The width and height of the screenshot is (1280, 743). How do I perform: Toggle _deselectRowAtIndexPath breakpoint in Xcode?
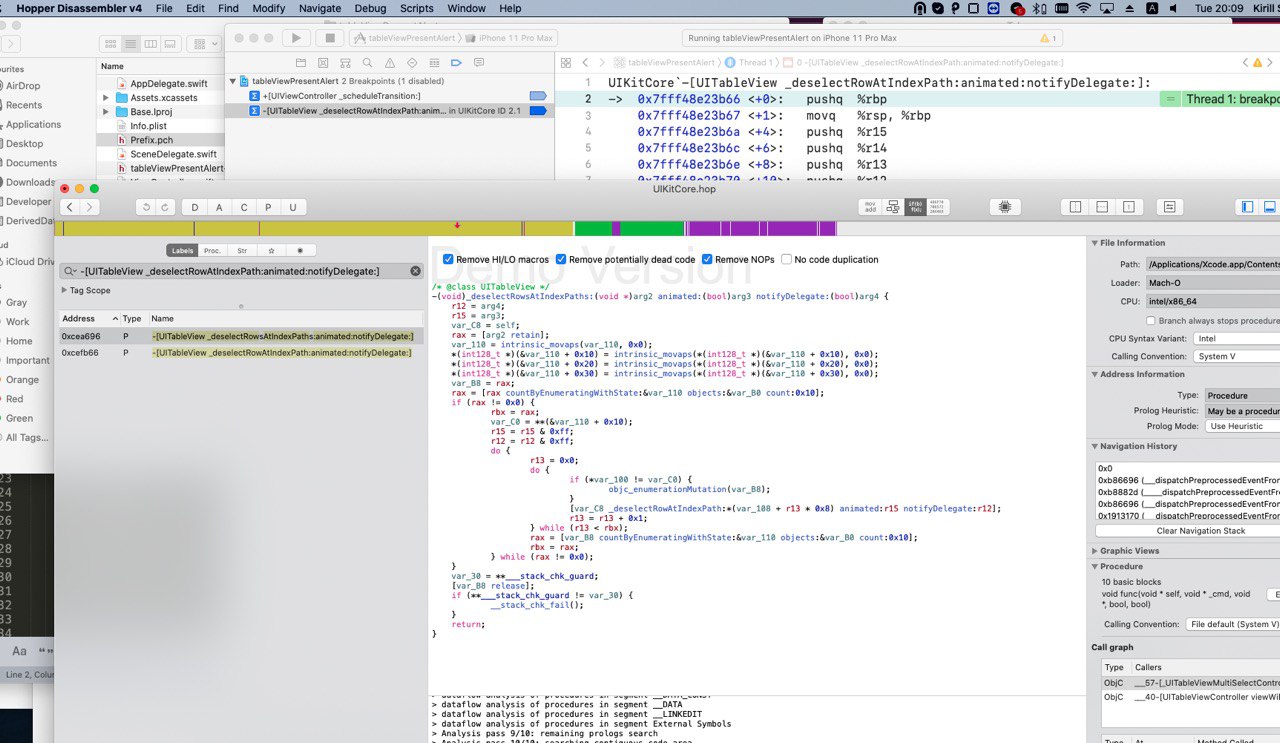pyautogui.click(x=538, y=111)
